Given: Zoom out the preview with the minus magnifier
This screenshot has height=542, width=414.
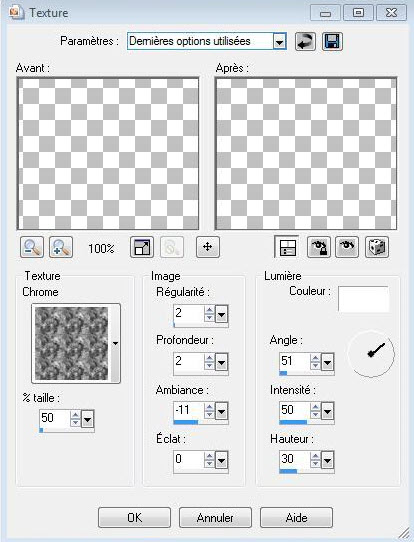Looking at the screenshot, I should point(32,247).
